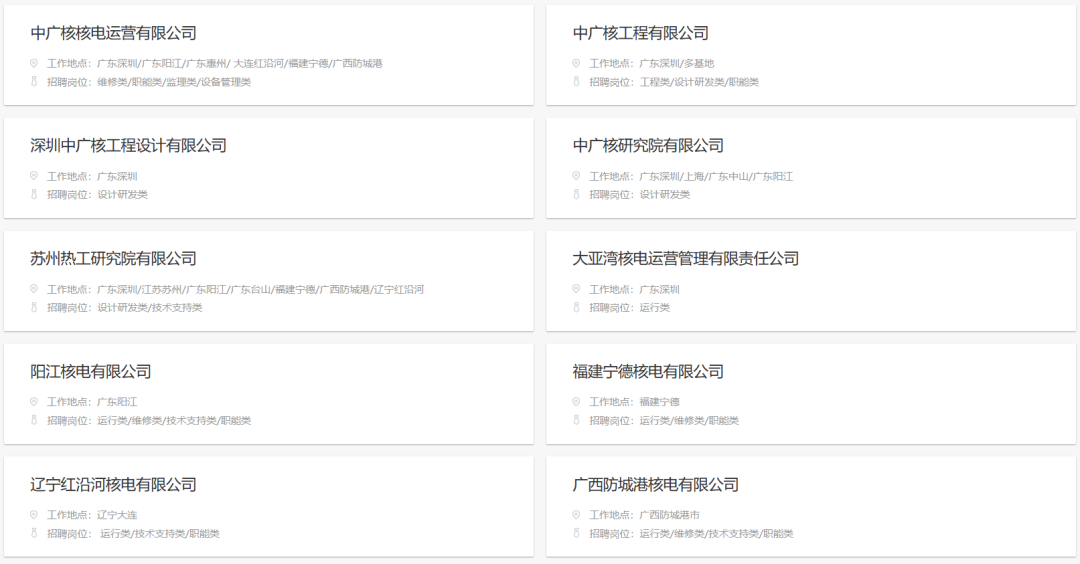The image size is (1080, 564).
Task: Click job position icon in 中广核工程有限公司 card
Action: pyautogui.click(x=576, y=81)
